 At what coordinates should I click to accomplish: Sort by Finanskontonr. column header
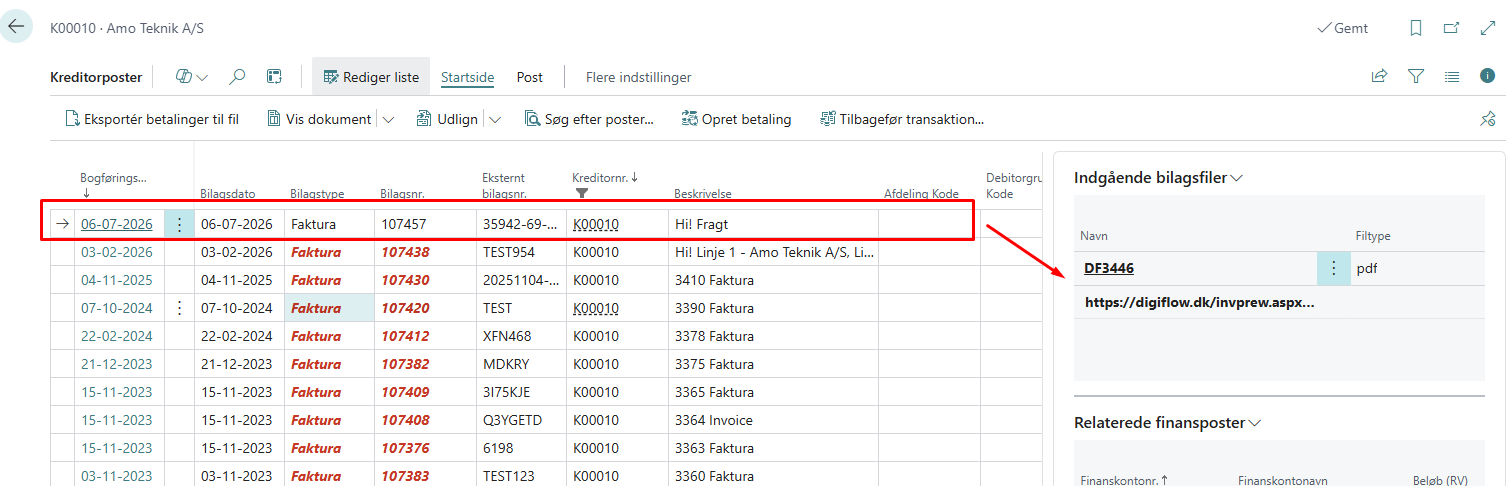pos(1125,480)
